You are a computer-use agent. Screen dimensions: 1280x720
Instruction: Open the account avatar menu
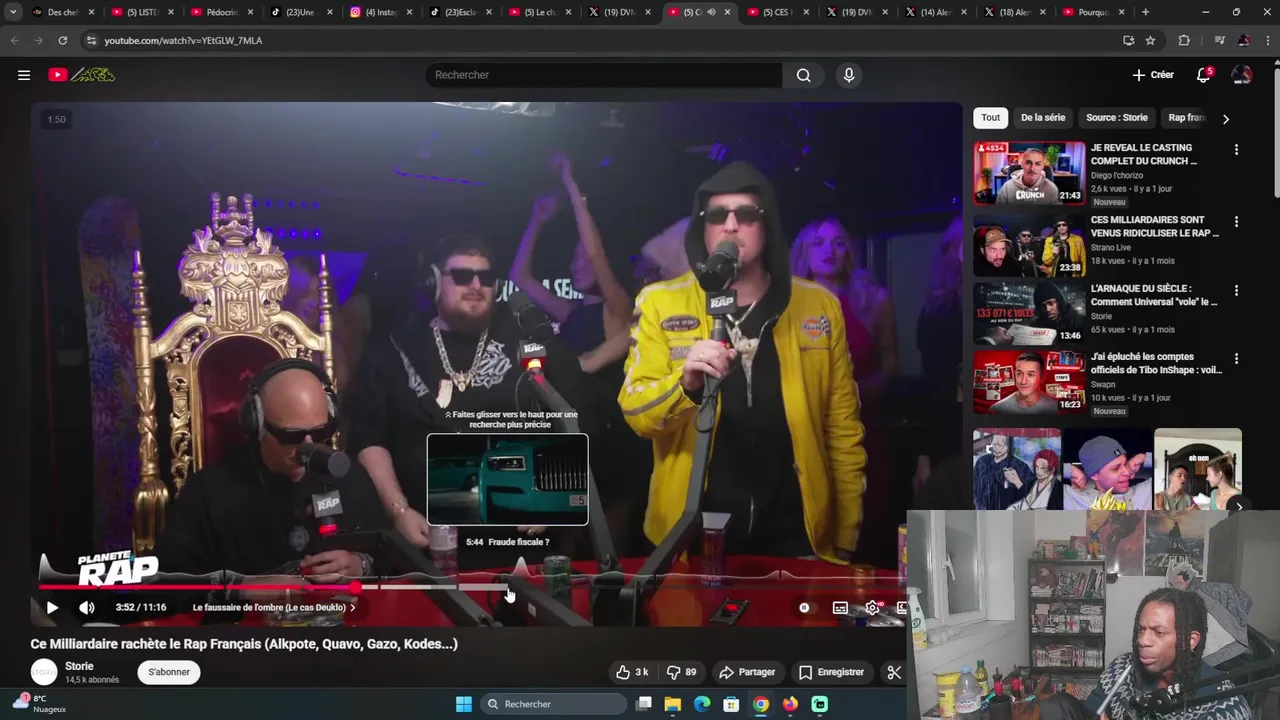pyautogui.click(x=1241, y=75)
